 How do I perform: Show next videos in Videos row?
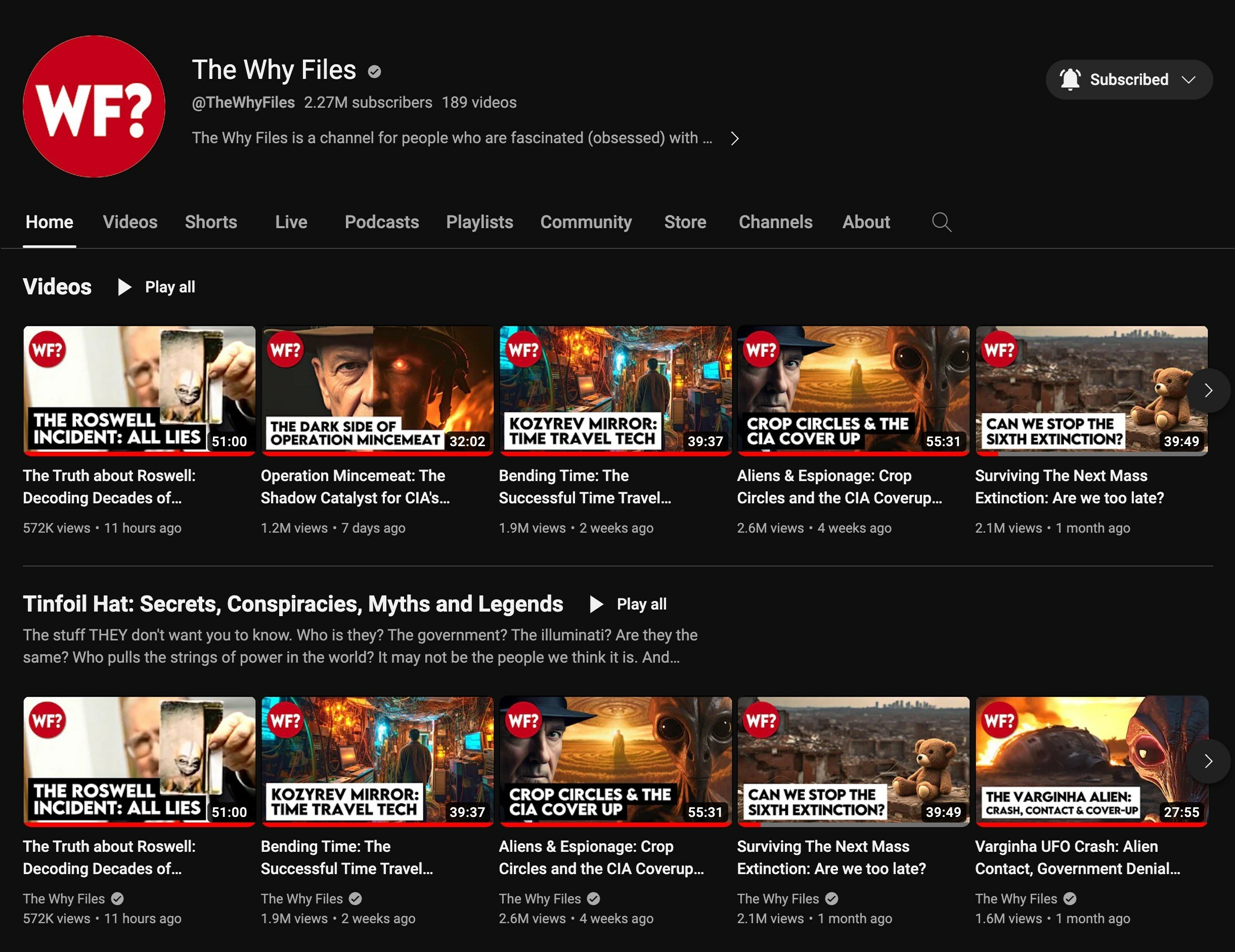coord(1208,391)
